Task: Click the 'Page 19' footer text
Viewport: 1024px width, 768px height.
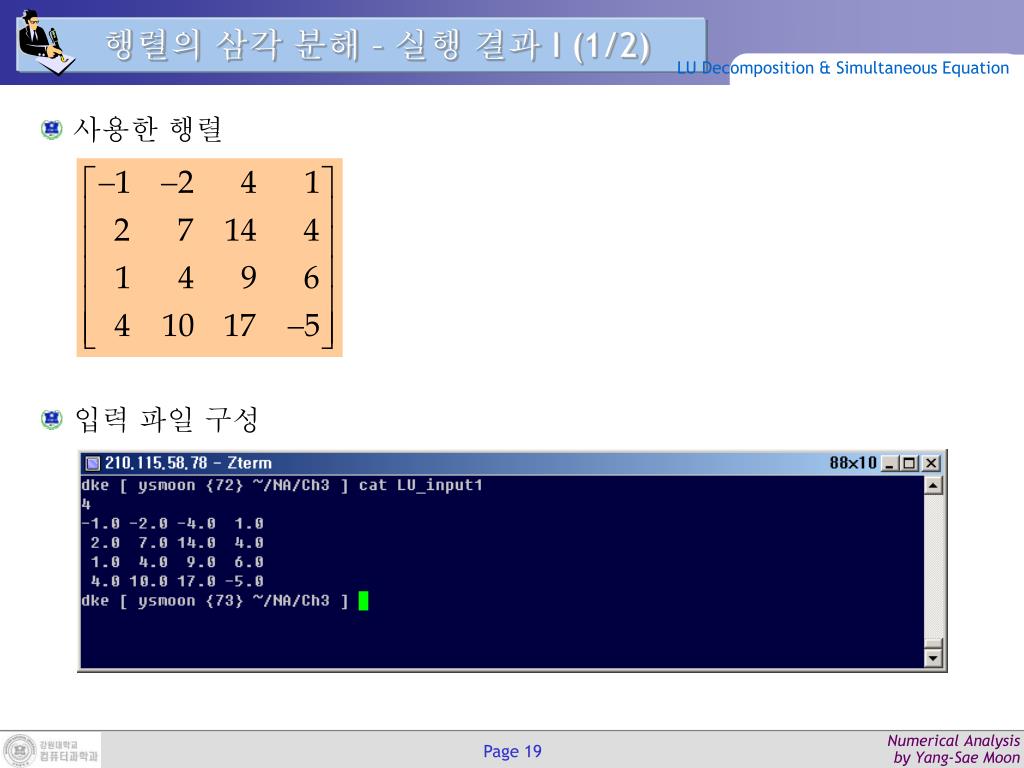Action: [x=512, y=751]
